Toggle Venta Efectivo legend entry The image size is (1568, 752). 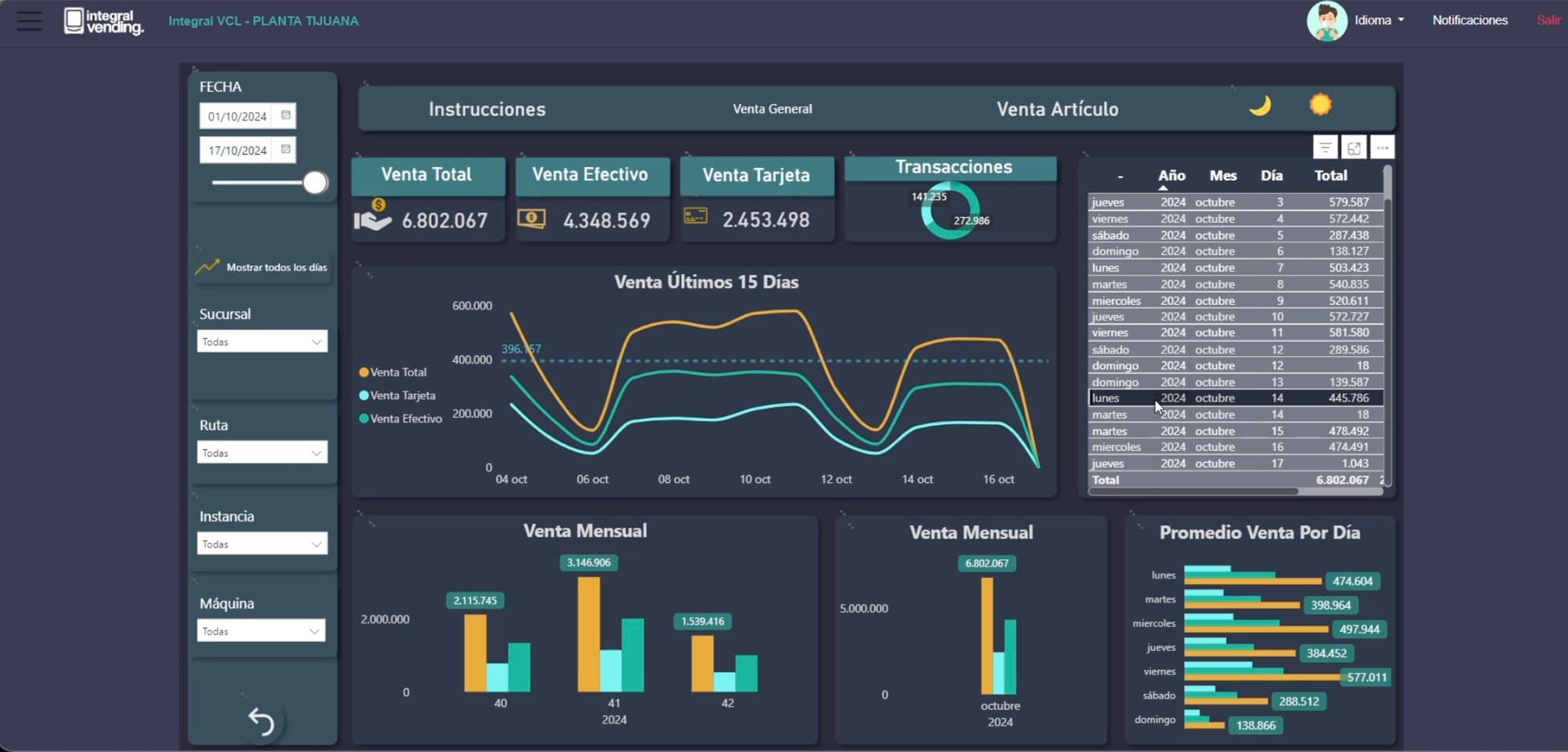pos(401,419)
